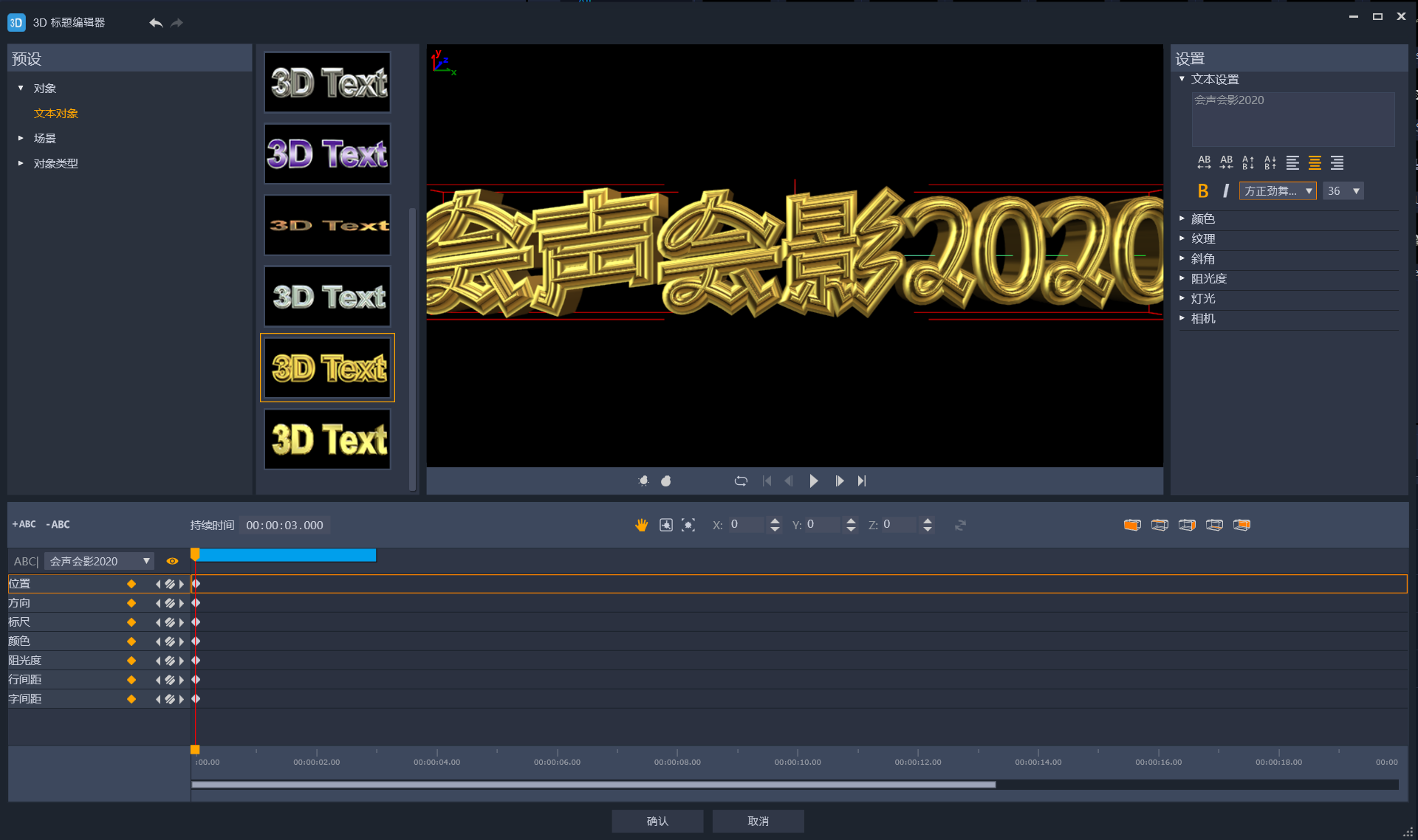Select the wide bronze 3D Text preset
Viewport: 1418px width, 840px height.
click(x=327, y=225)
